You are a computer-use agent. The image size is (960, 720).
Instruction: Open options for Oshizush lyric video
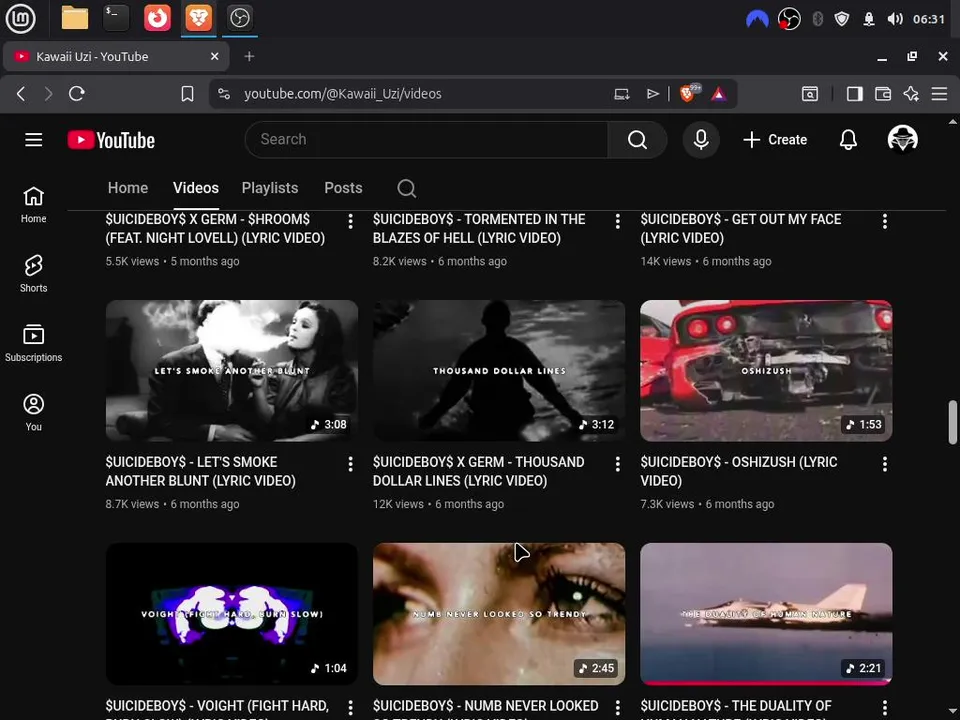885,464
